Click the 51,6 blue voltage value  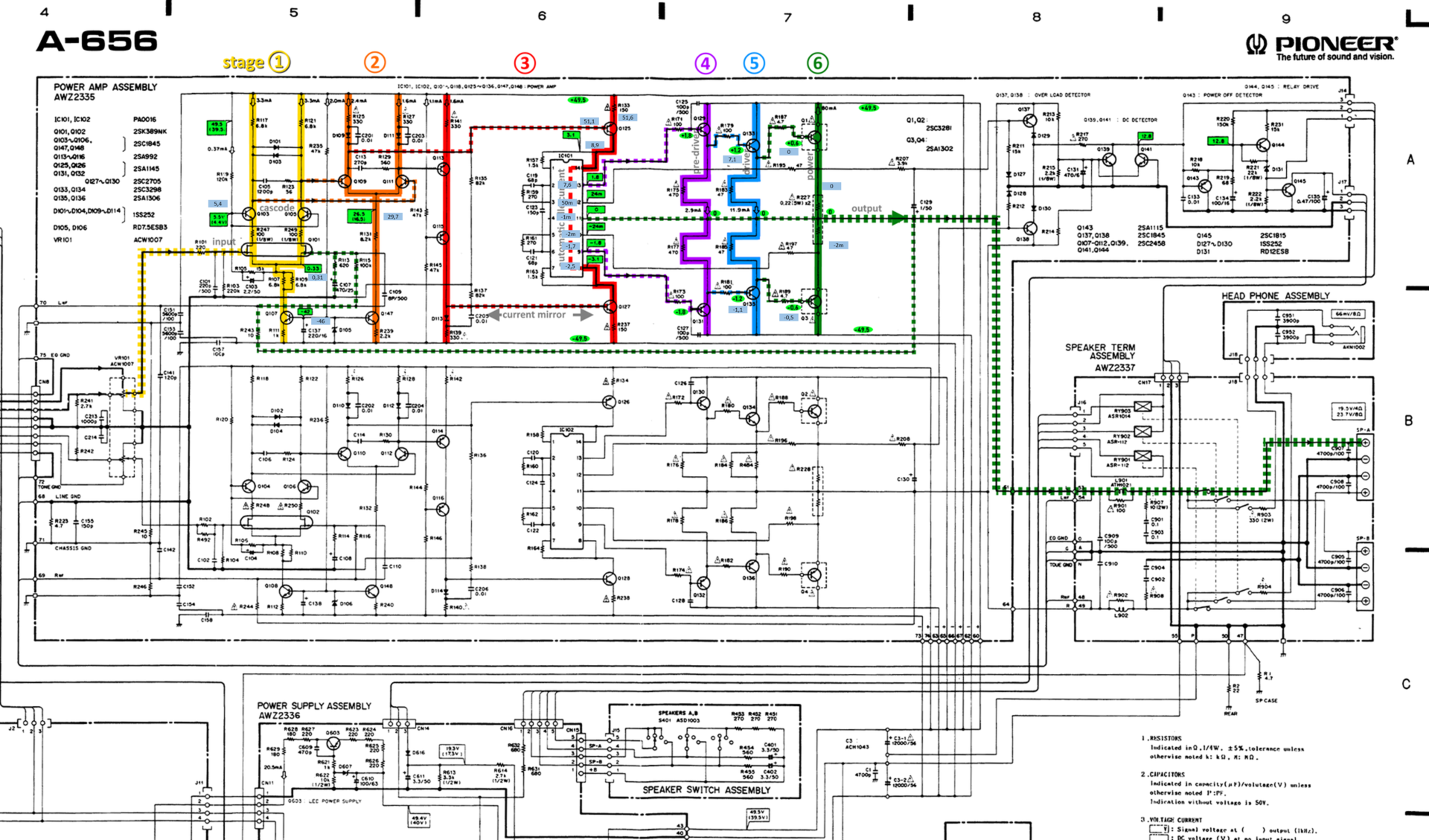pos(627,118)
